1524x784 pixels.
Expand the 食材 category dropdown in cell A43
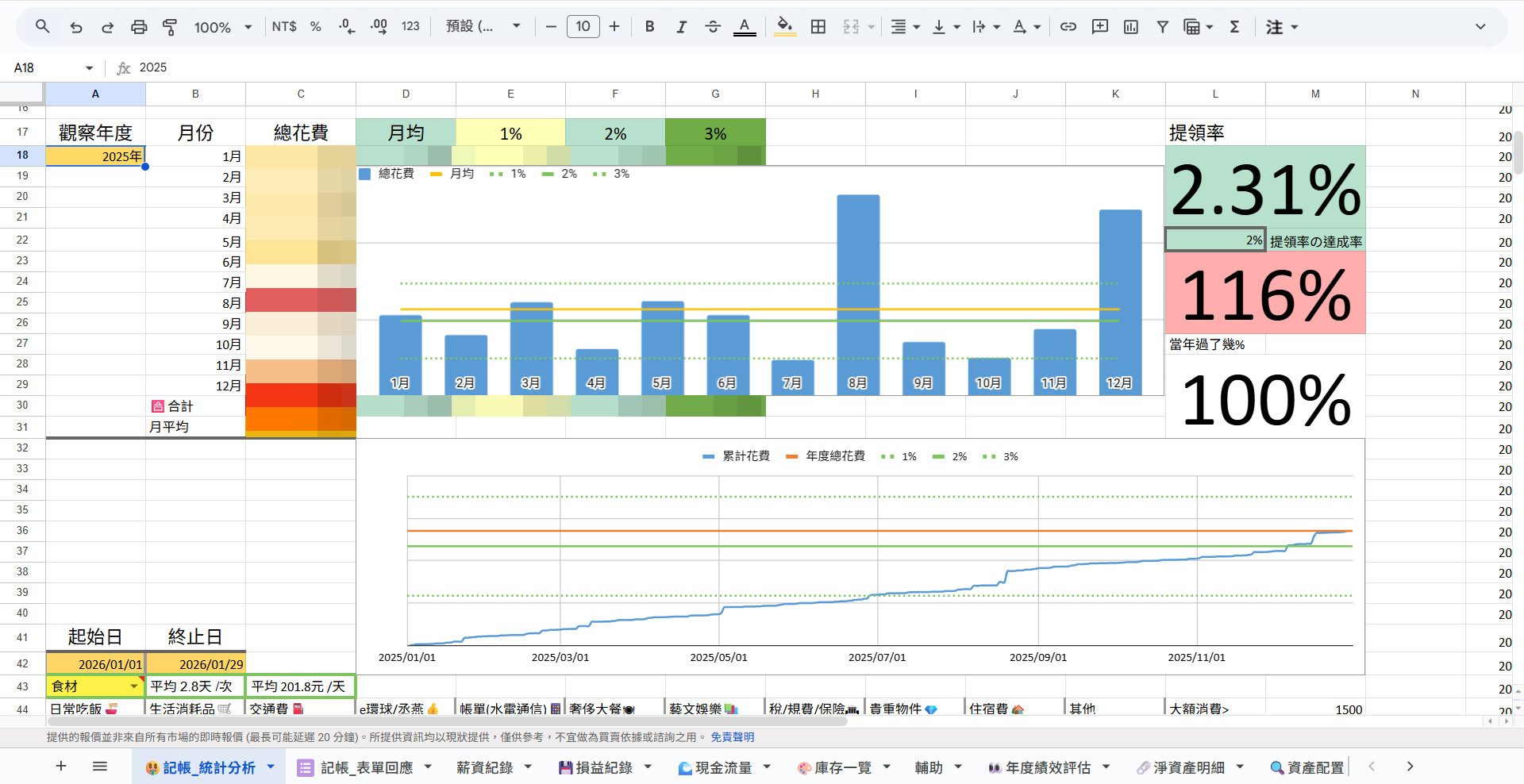click(x=133, y=686)
